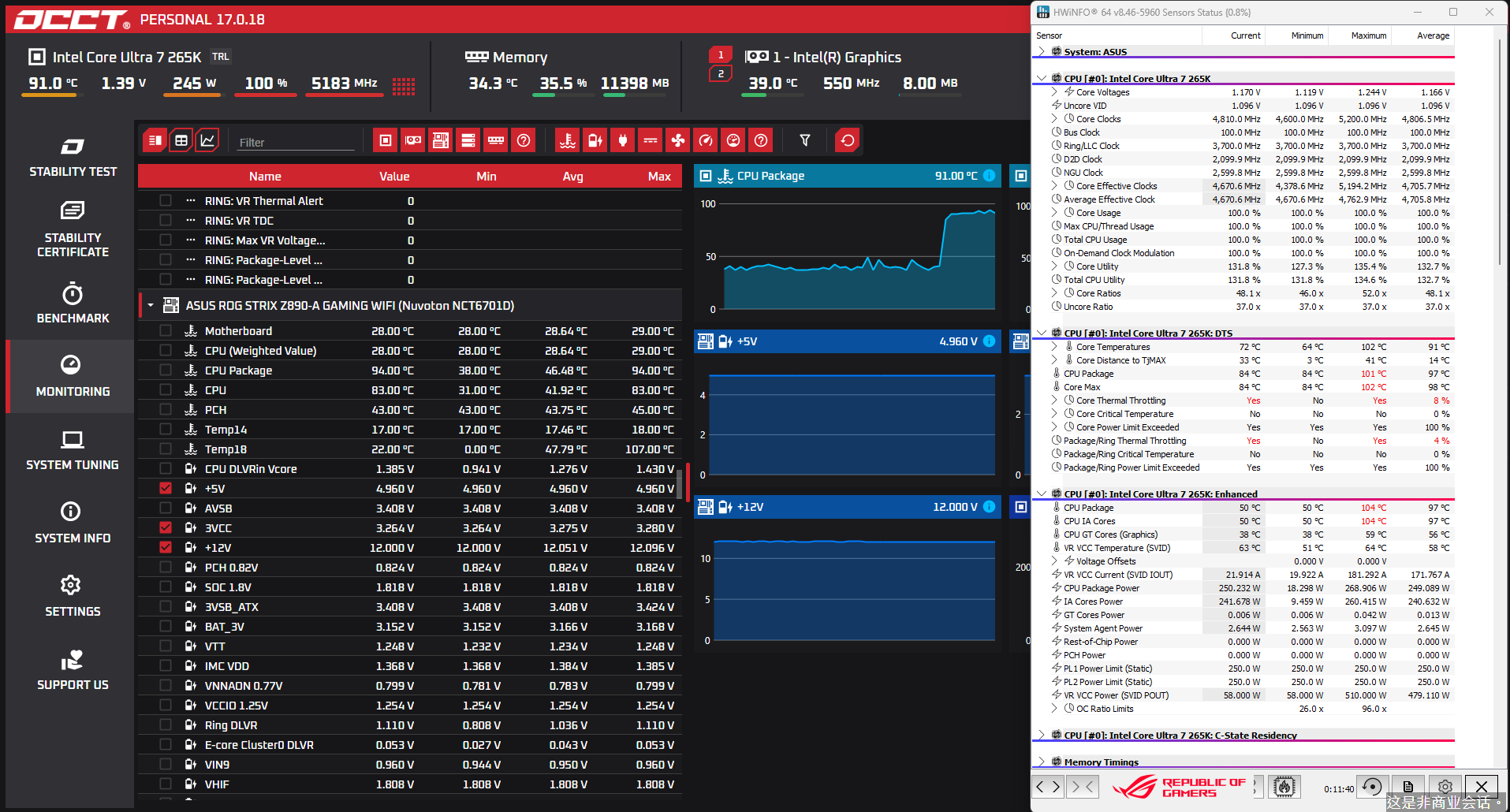Open the Stability Test section
The width and height of the screenshot is (1510, 812).
click(x=73, y=157)
